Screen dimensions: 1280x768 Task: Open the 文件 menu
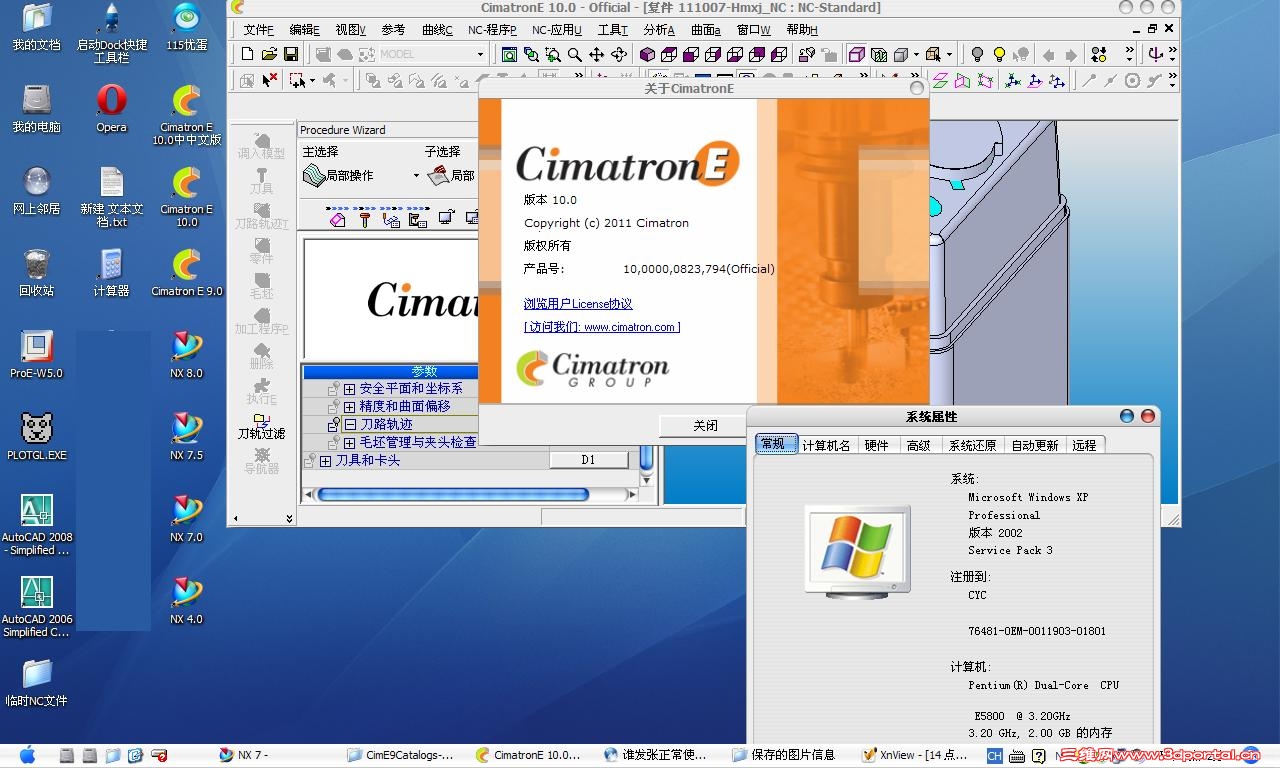[258, 30]
